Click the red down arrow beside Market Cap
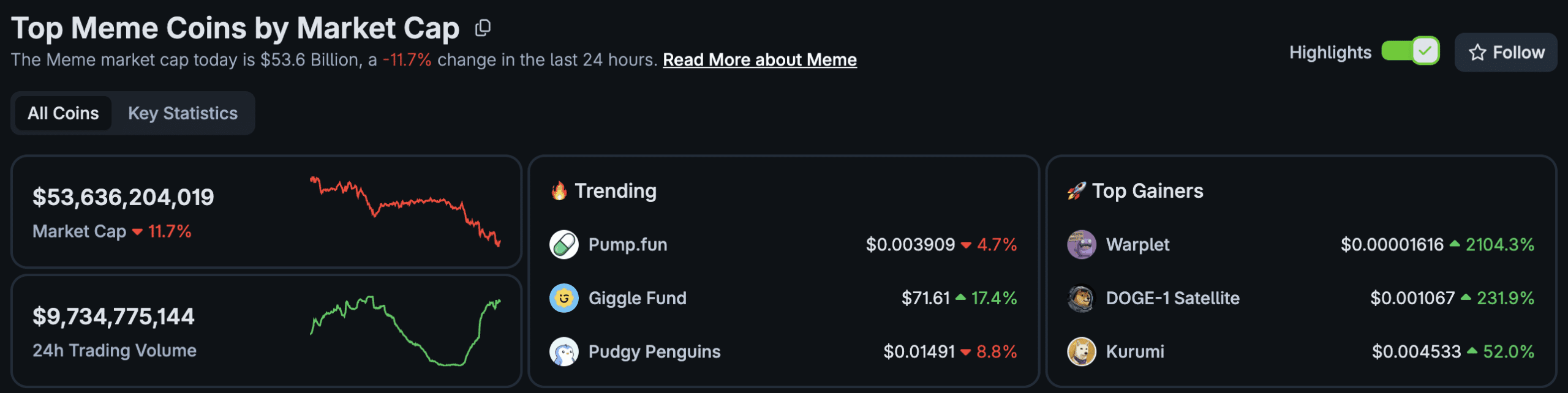 [138, 233]
